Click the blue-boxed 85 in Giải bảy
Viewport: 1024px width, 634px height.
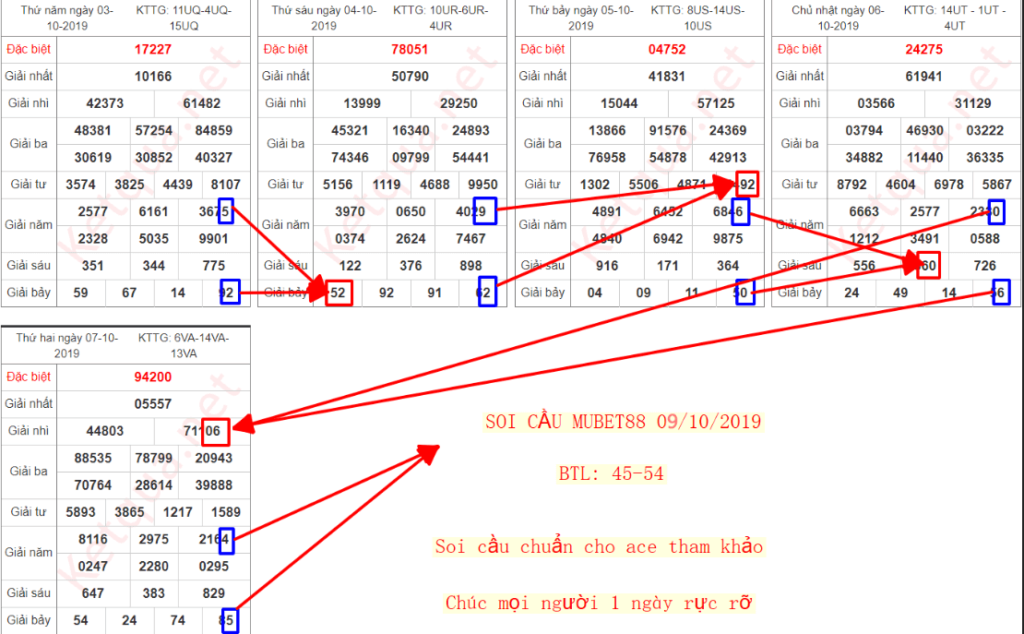[229, 620]
